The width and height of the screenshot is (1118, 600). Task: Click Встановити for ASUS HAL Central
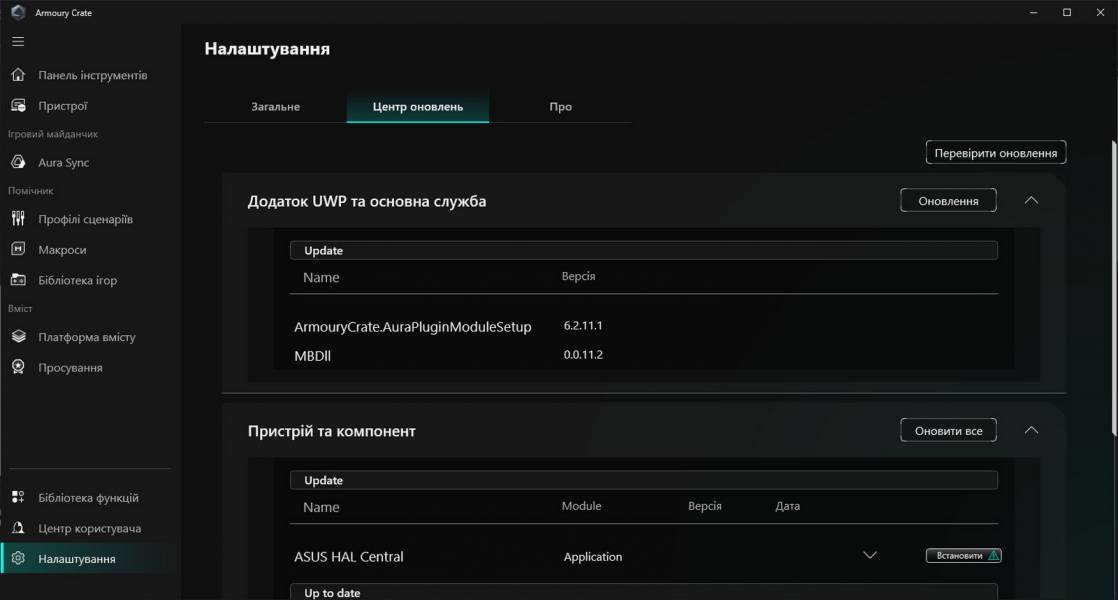point(963,556)
